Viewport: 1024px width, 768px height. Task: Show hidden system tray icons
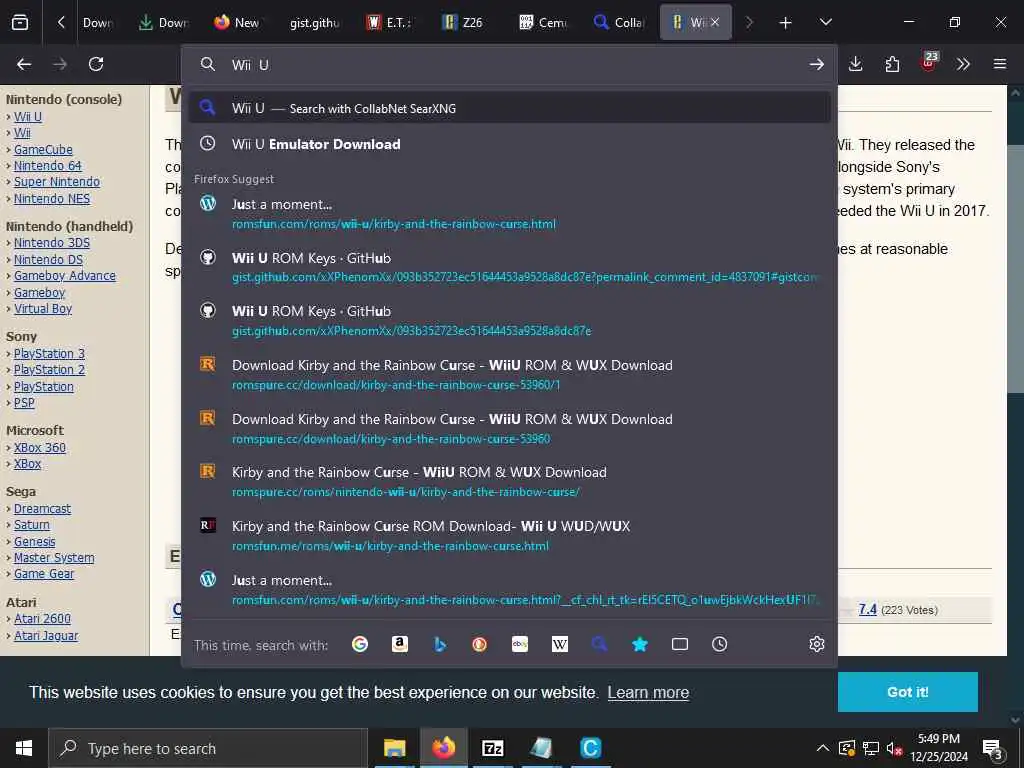coord(823,748)
